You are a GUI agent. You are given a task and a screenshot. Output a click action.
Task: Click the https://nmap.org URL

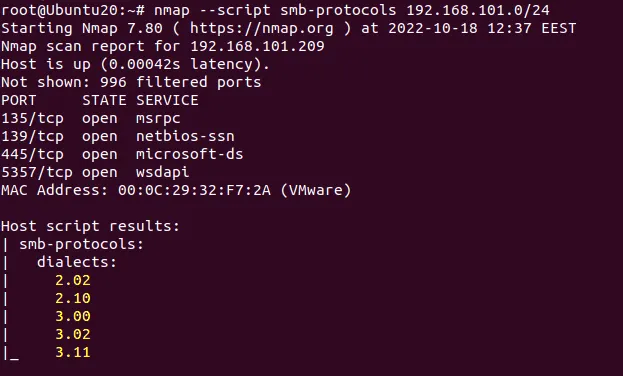click(x=261, y=28)
